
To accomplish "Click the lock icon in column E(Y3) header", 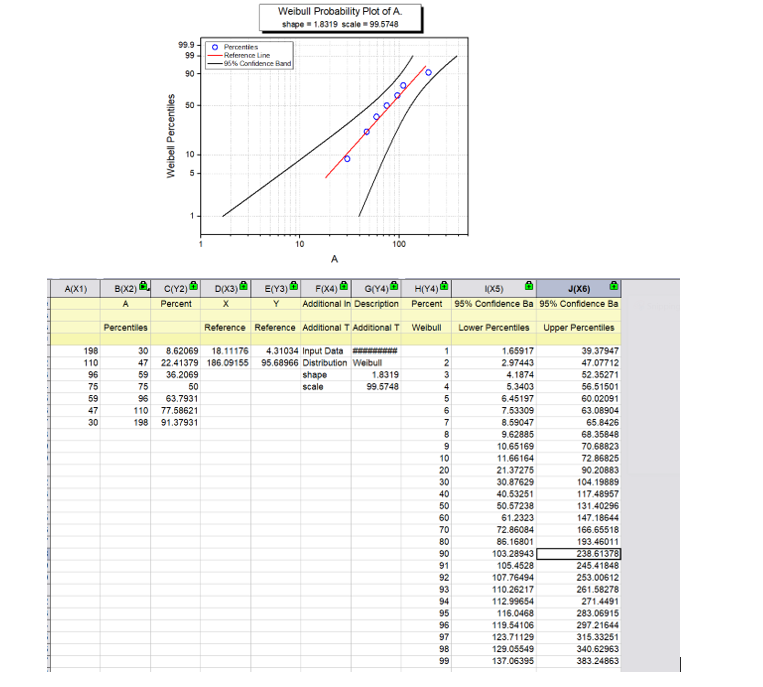I will pyautogui.click(x=293, y=286).
